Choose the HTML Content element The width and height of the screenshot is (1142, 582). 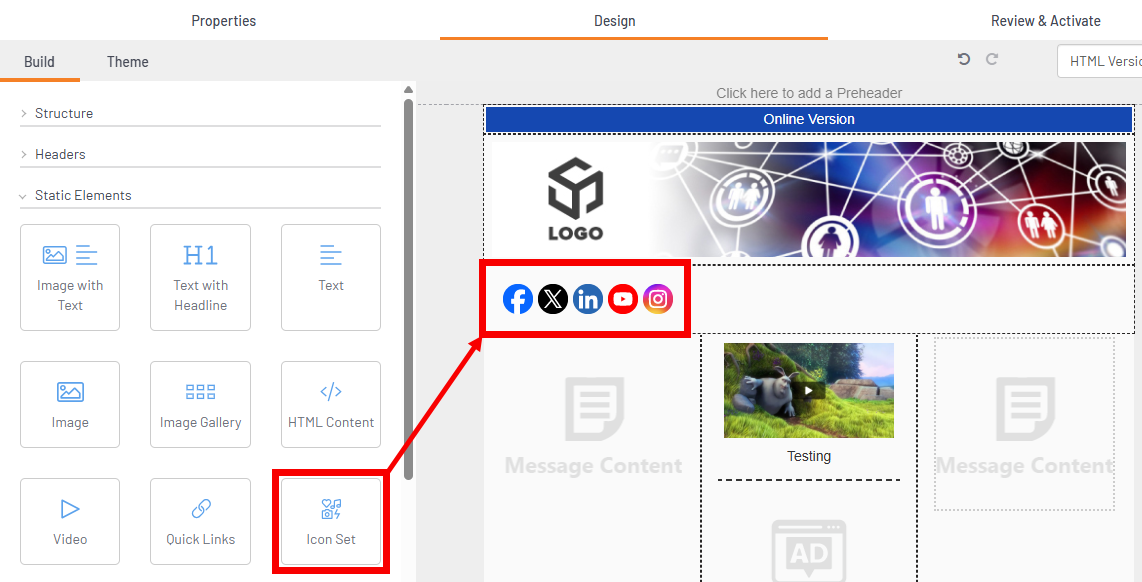tap(331, 405)
